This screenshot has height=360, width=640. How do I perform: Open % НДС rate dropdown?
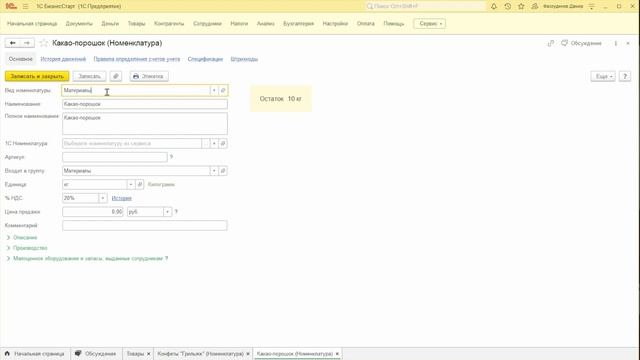[x=102, y=198]
